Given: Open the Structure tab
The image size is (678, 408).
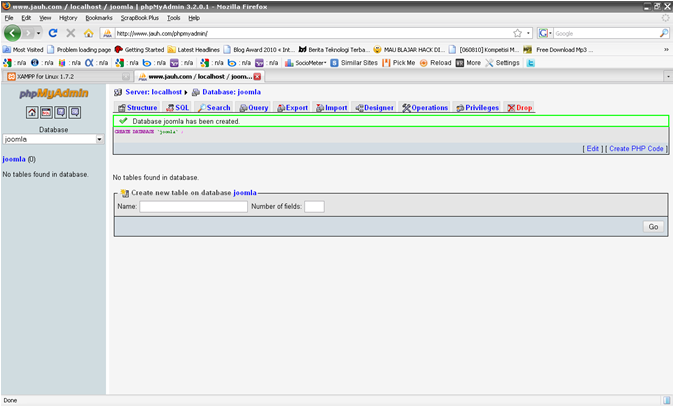Looking at the screenshot, I should [138, 108].
